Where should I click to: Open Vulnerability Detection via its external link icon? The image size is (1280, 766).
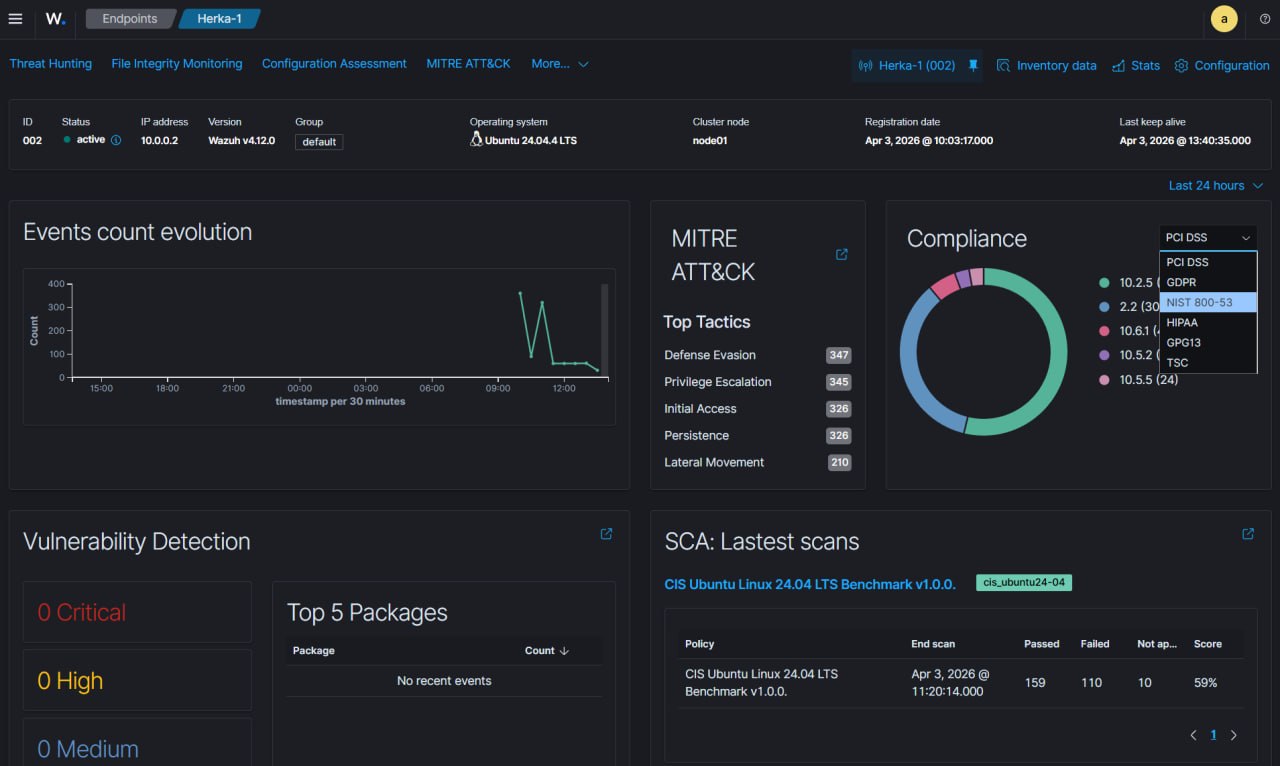[606, 534]
